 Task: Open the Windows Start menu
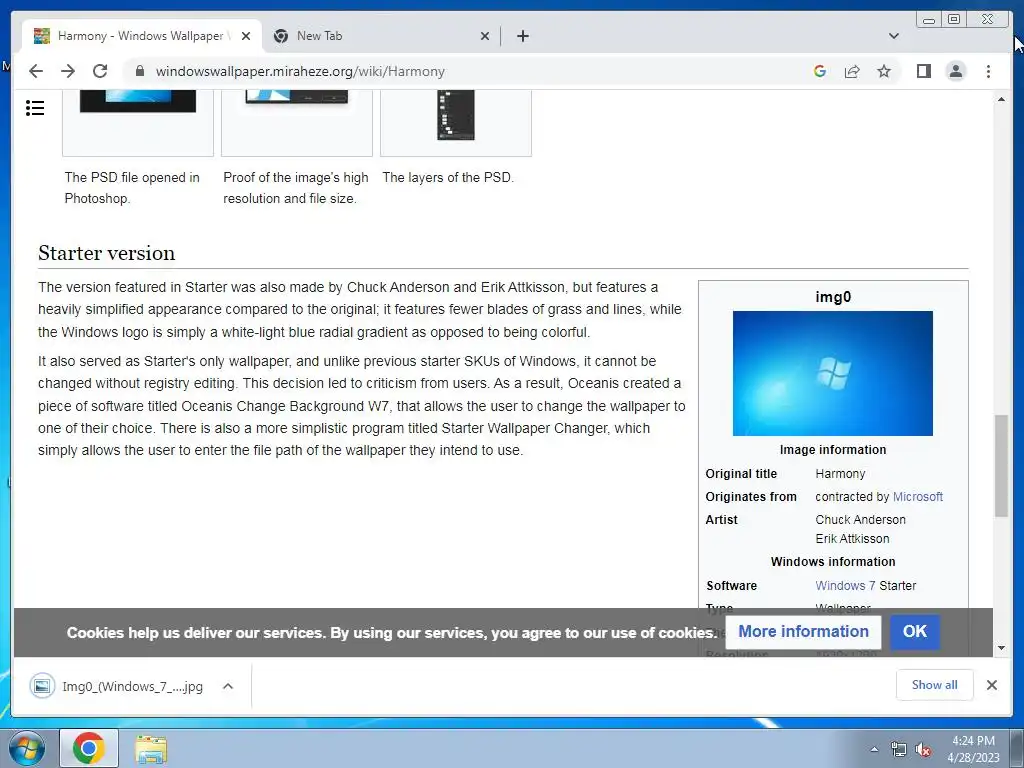pyautogui.click(x=26, y=748)
